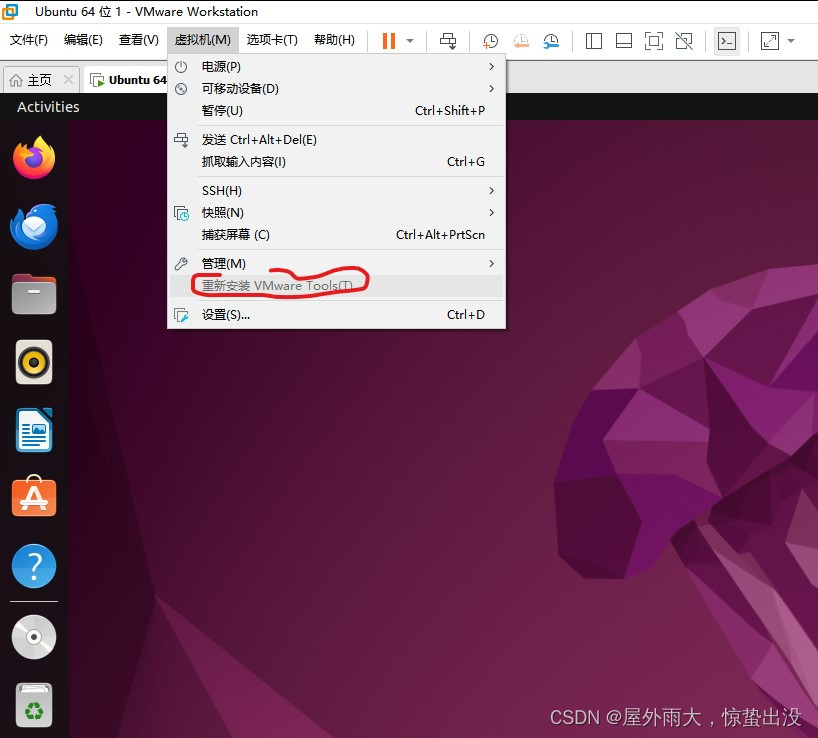Click the power icon beside 电源(P)
Viewport: 818px width, 738px height.
click(x=181, y=67)
